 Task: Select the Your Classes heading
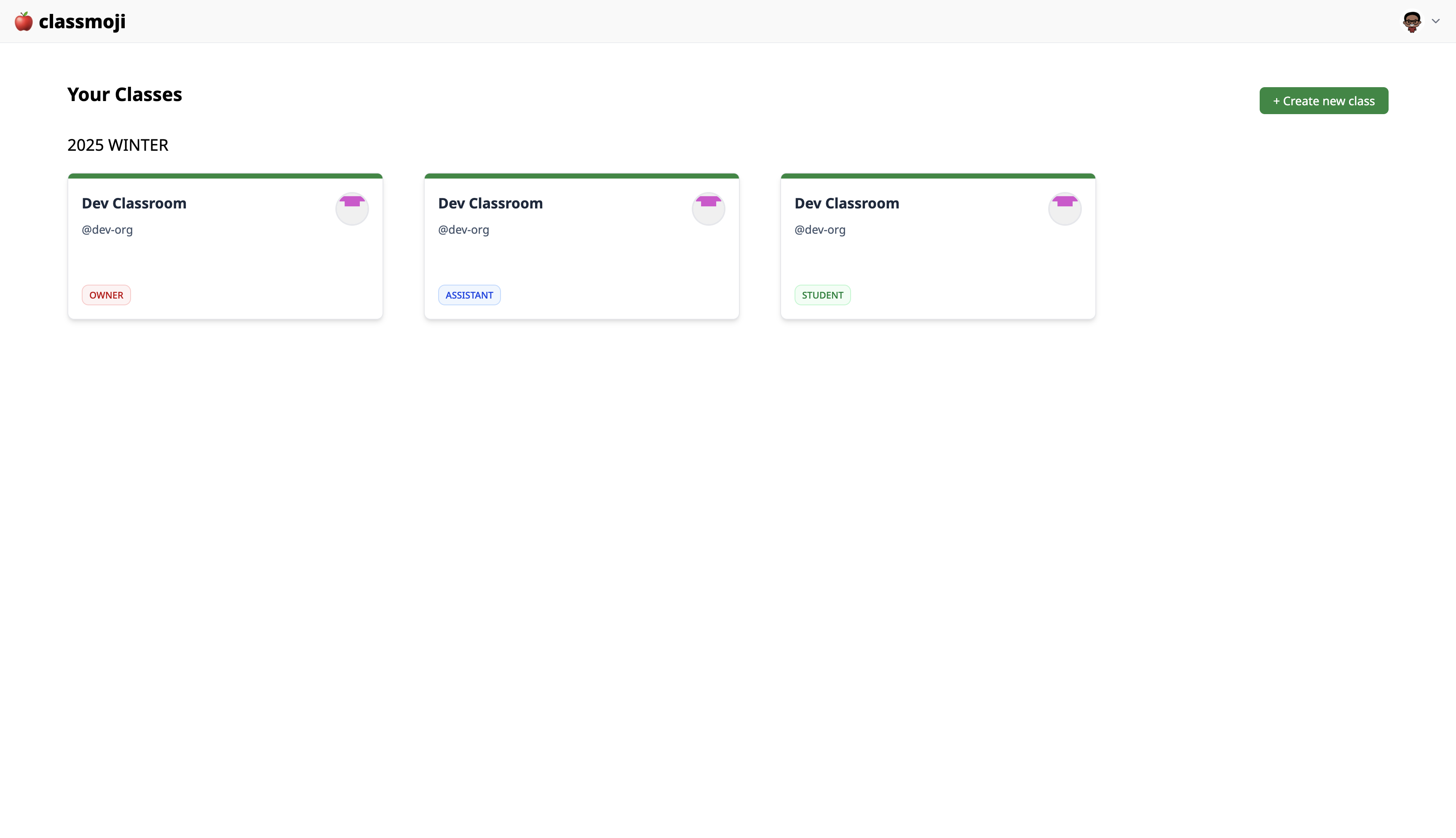pyautogui.click(x=124, y=94)
